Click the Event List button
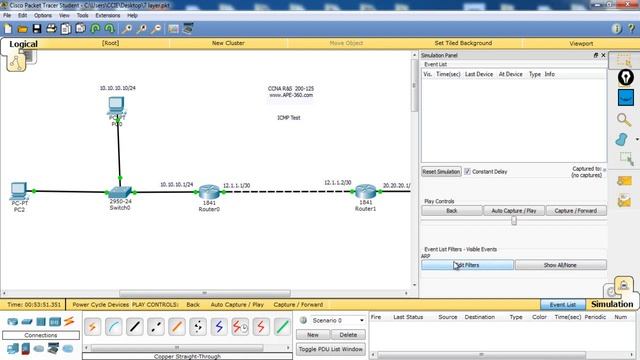 pyautogui.click(x=562, y=304)
